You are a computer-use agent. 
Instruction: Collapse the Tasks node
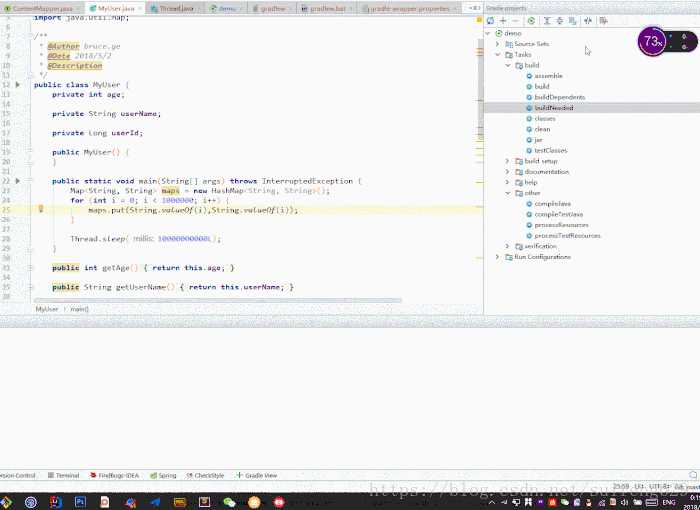point(497,54)
